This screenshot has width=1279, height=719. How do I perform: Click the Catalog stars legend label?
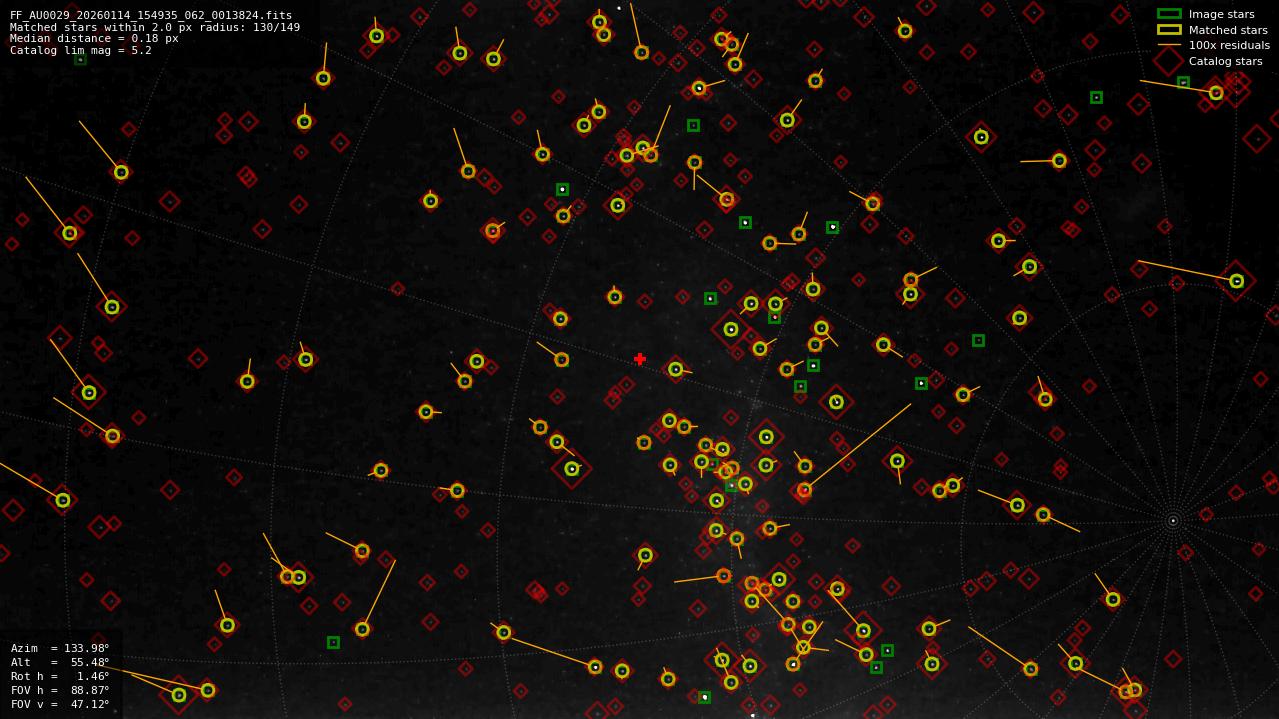pyautogui.click(x=1225, y=61)
